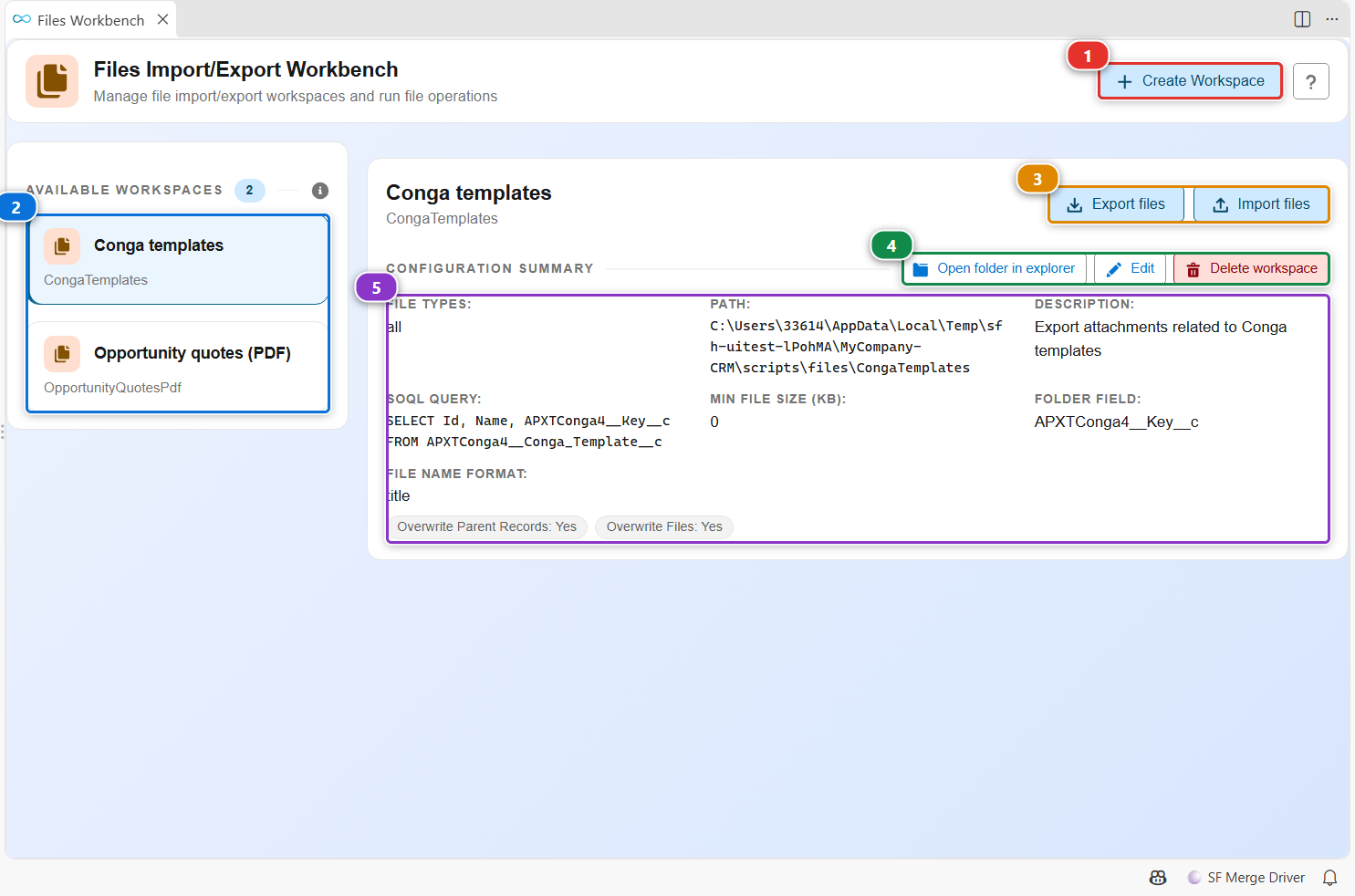Open the more actions ellipsis menu
1355x896 pixels.
click(1332, 19)
